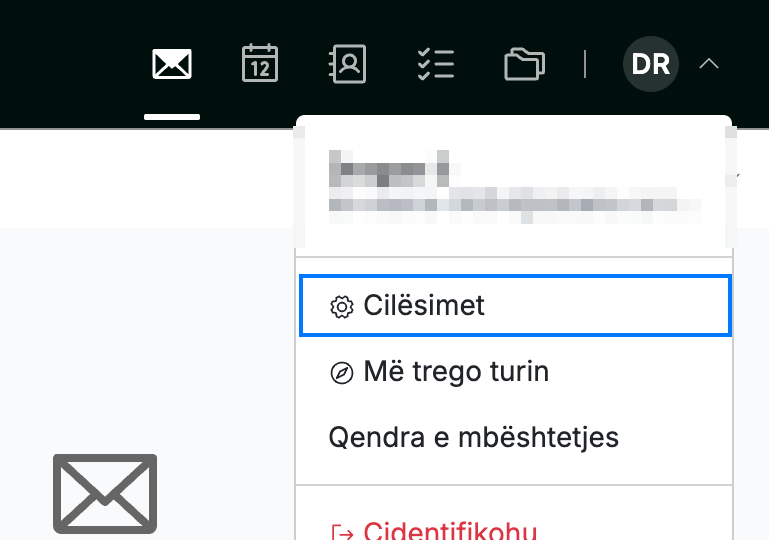Open the Tasks checklist icon
The height and width of the screenshot is (540, 769).
(x=436, y=64)
